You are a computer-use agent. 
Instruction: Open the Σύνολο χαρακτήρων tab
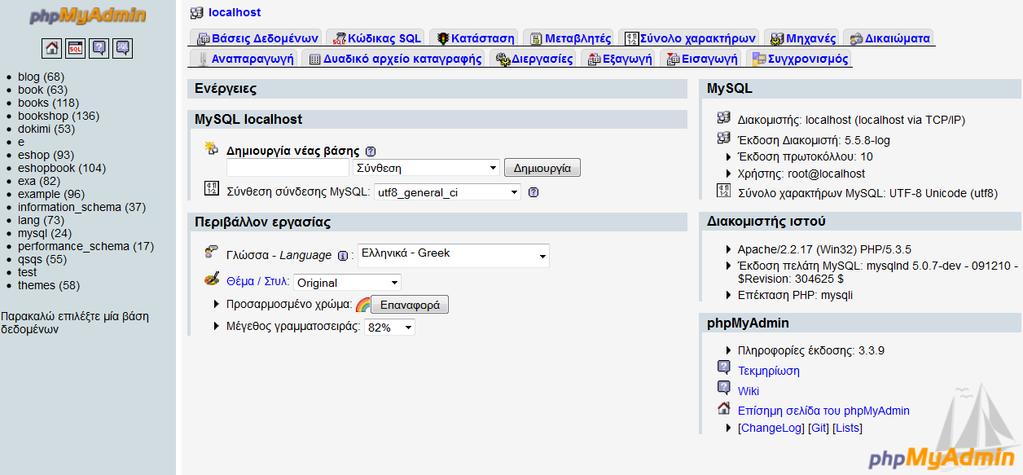(x=690, y=38)
